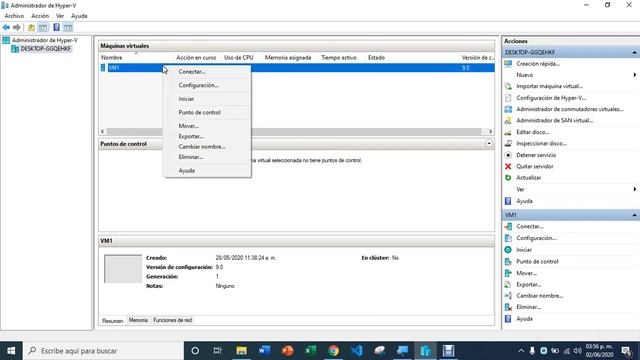Open Administrador de conmutadores virtuales icon
This screenshot has height=360, width=640.
click(x=508, y=109)
